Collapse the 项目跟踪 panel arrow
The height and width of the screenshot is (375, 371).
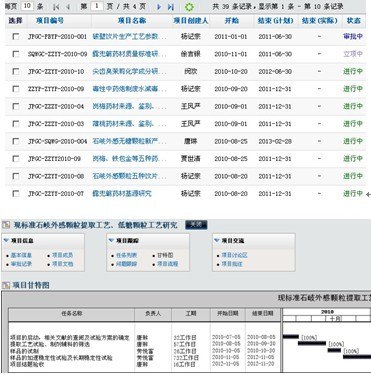[x=111, y=240]
